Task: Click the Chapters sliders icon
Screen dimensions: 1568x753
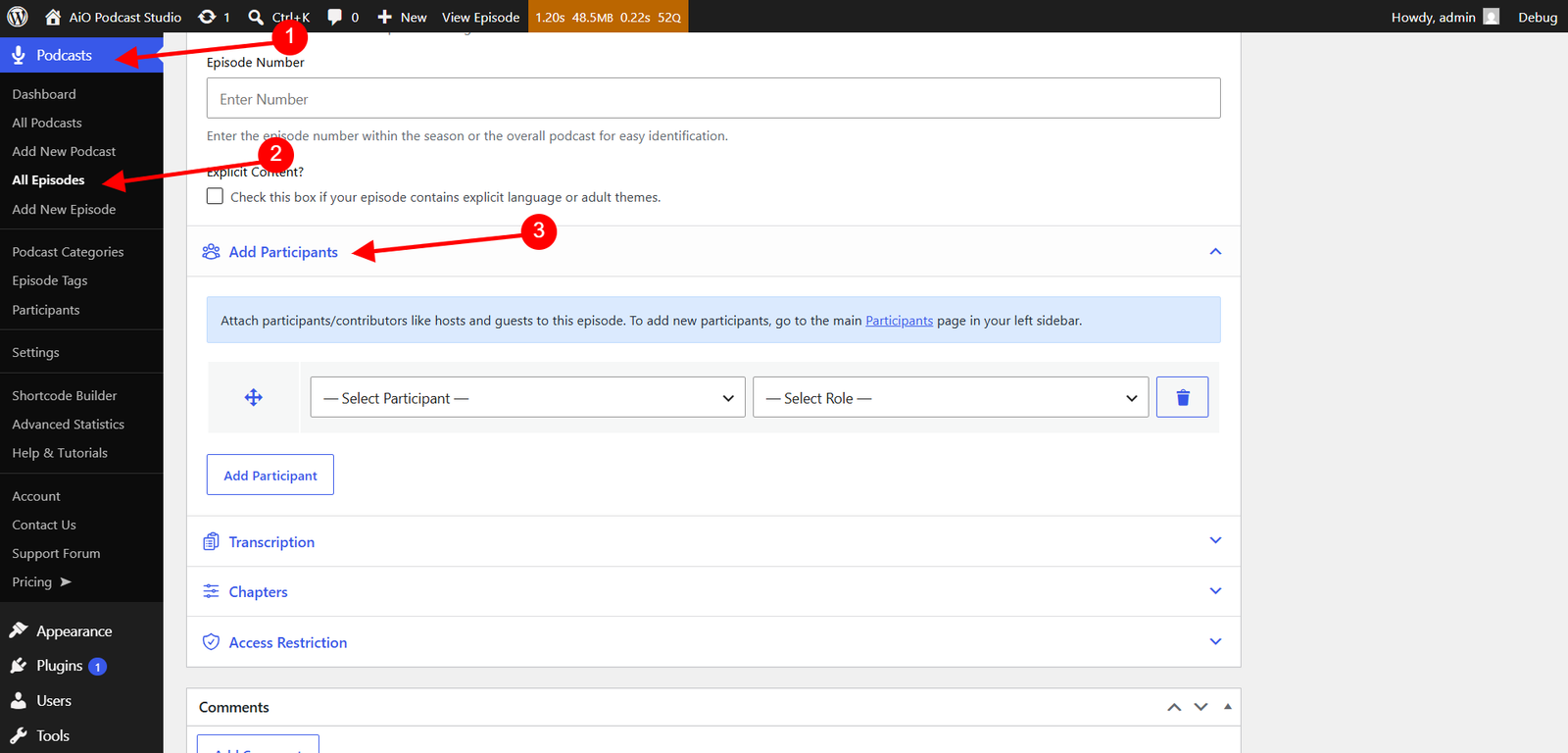Action: pyautogui.click(x=211, y=591)
